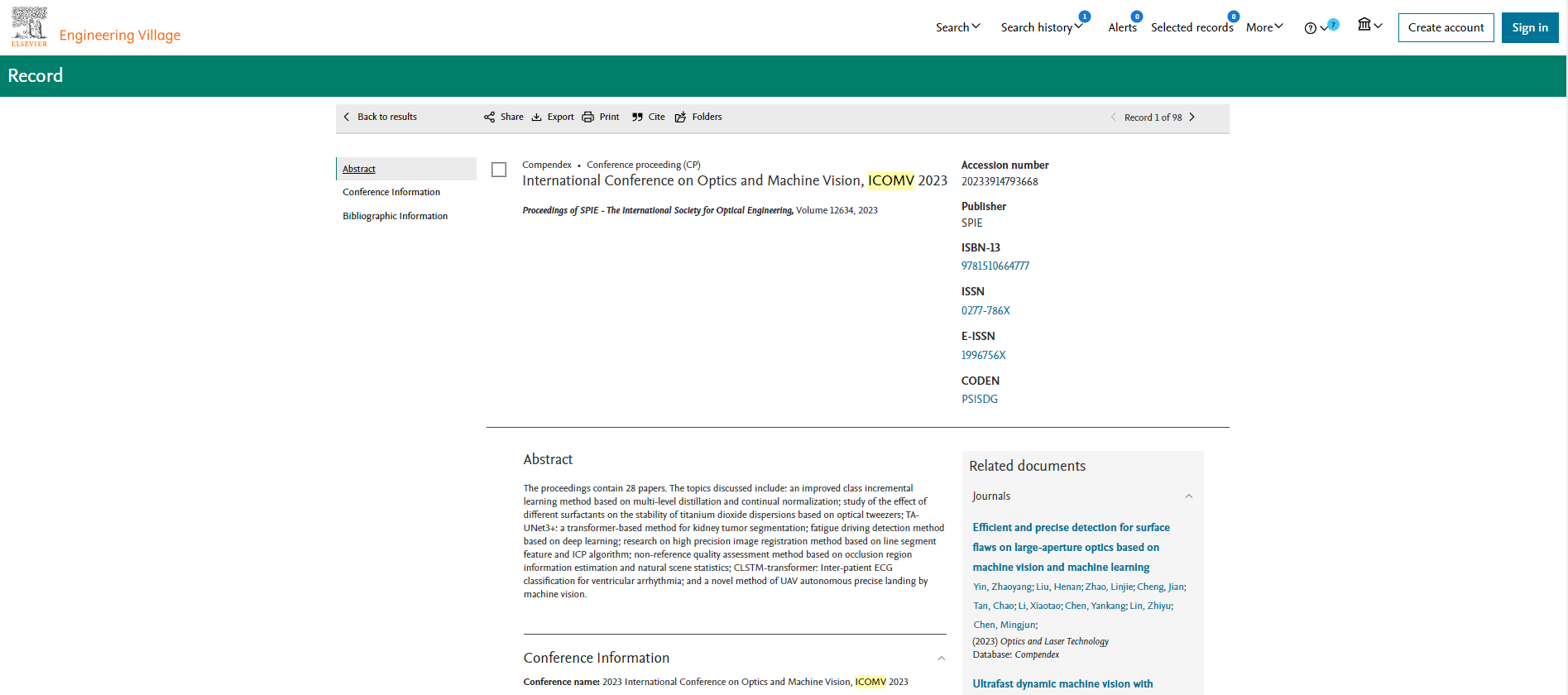Image resolution: width=1568 pixels, height=695 pixels.
Task: Jump to Conference Information section
Action: (x=391, y=192)
